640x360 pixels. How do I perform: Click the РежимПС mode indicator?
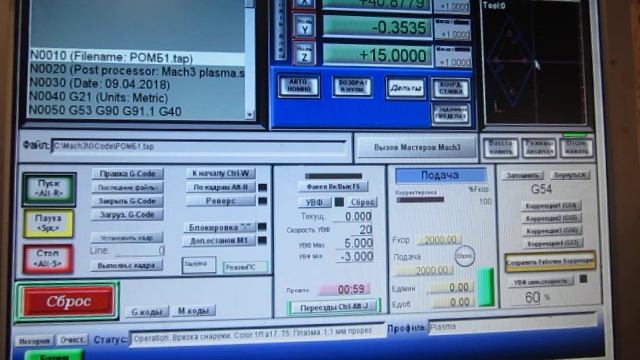click(246, 267)
